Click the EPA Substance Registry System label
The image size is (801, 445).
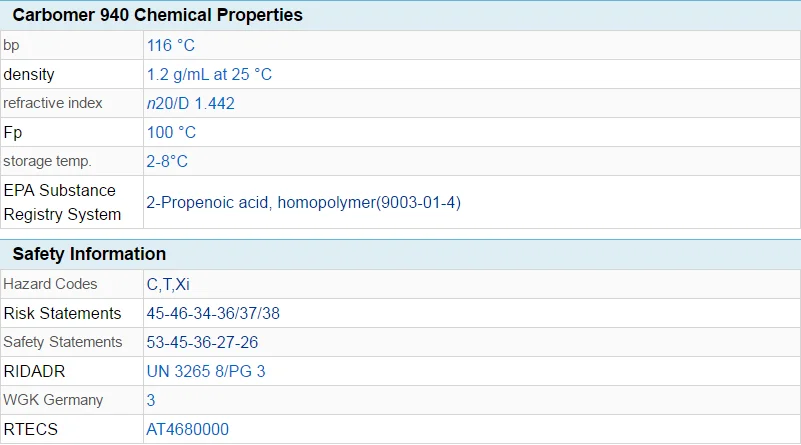(62, 202)
